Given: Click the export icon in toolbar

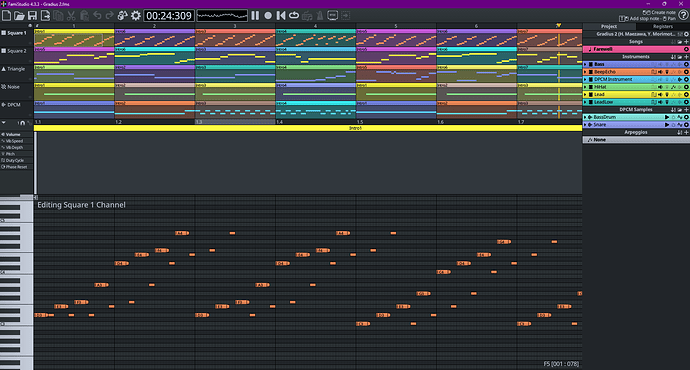Looking at the screenshot, I should [45, 16].
